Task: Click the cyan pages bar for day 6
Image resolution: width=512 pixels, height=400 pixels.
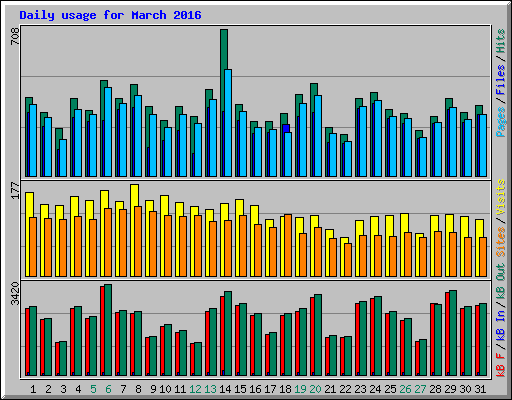Action: [x=108, y=132]
